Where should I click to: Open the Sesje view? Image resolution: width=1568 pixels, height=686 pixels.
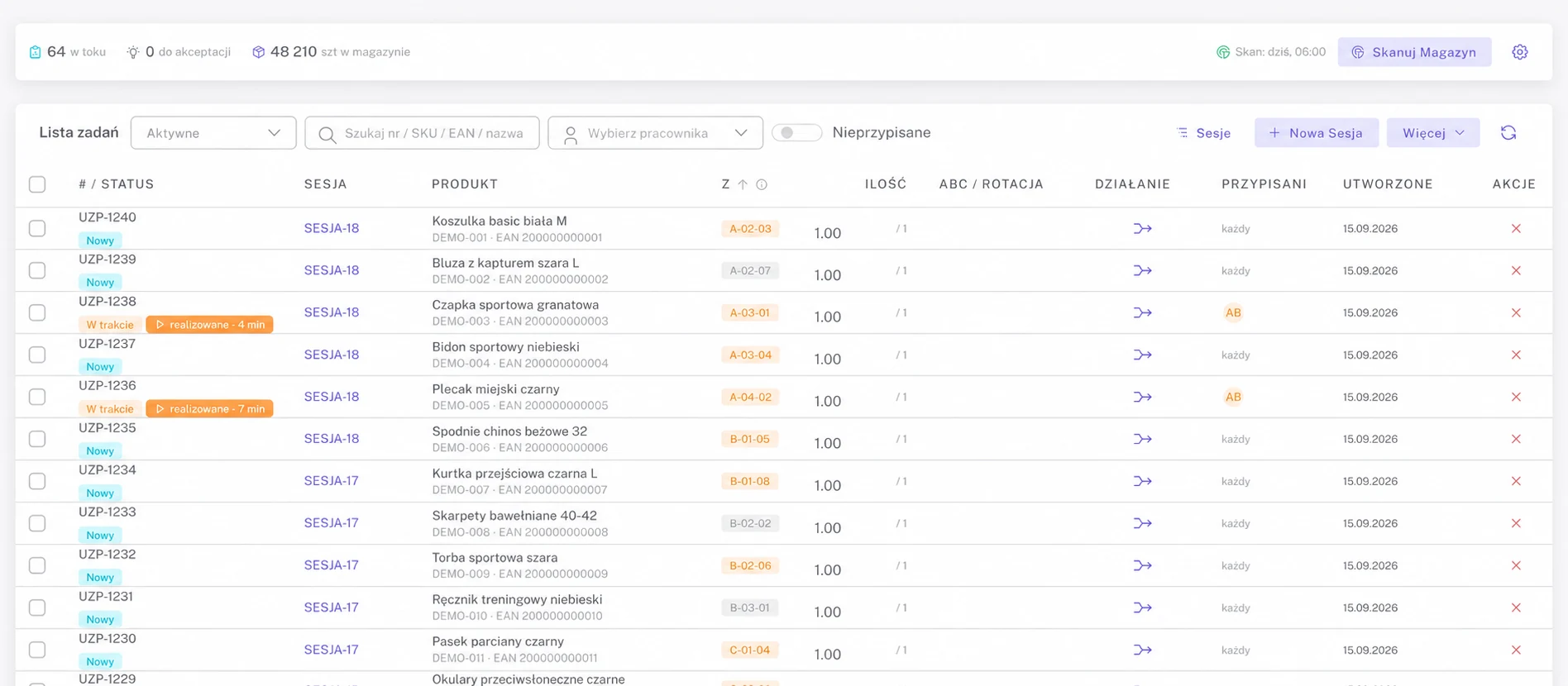pyautogui.click(x=1203, y=133)
